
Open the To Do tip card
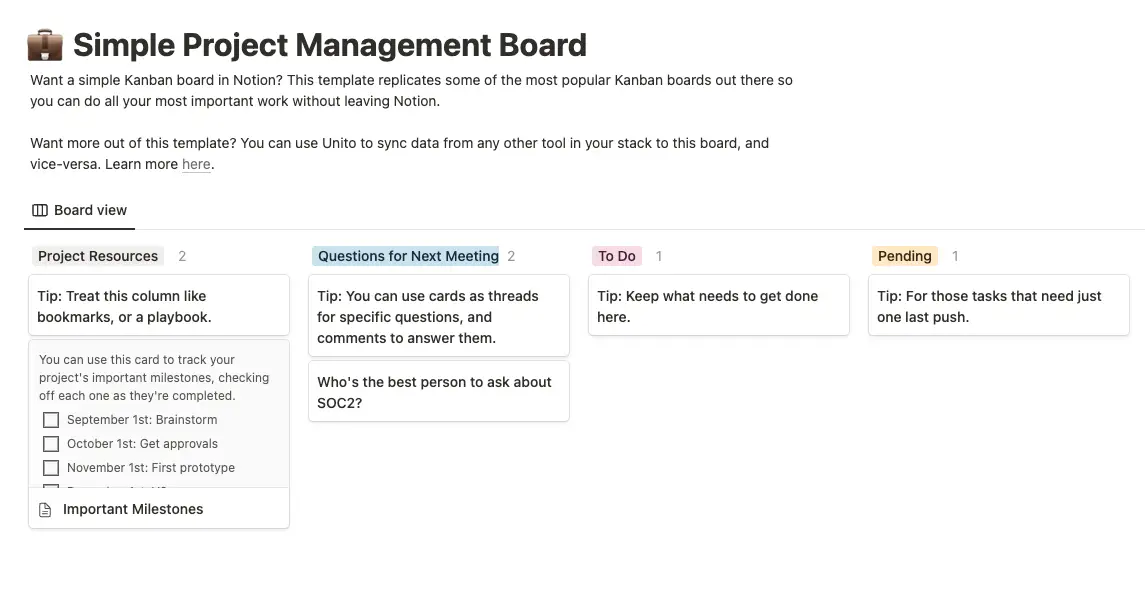coord(719,305)
